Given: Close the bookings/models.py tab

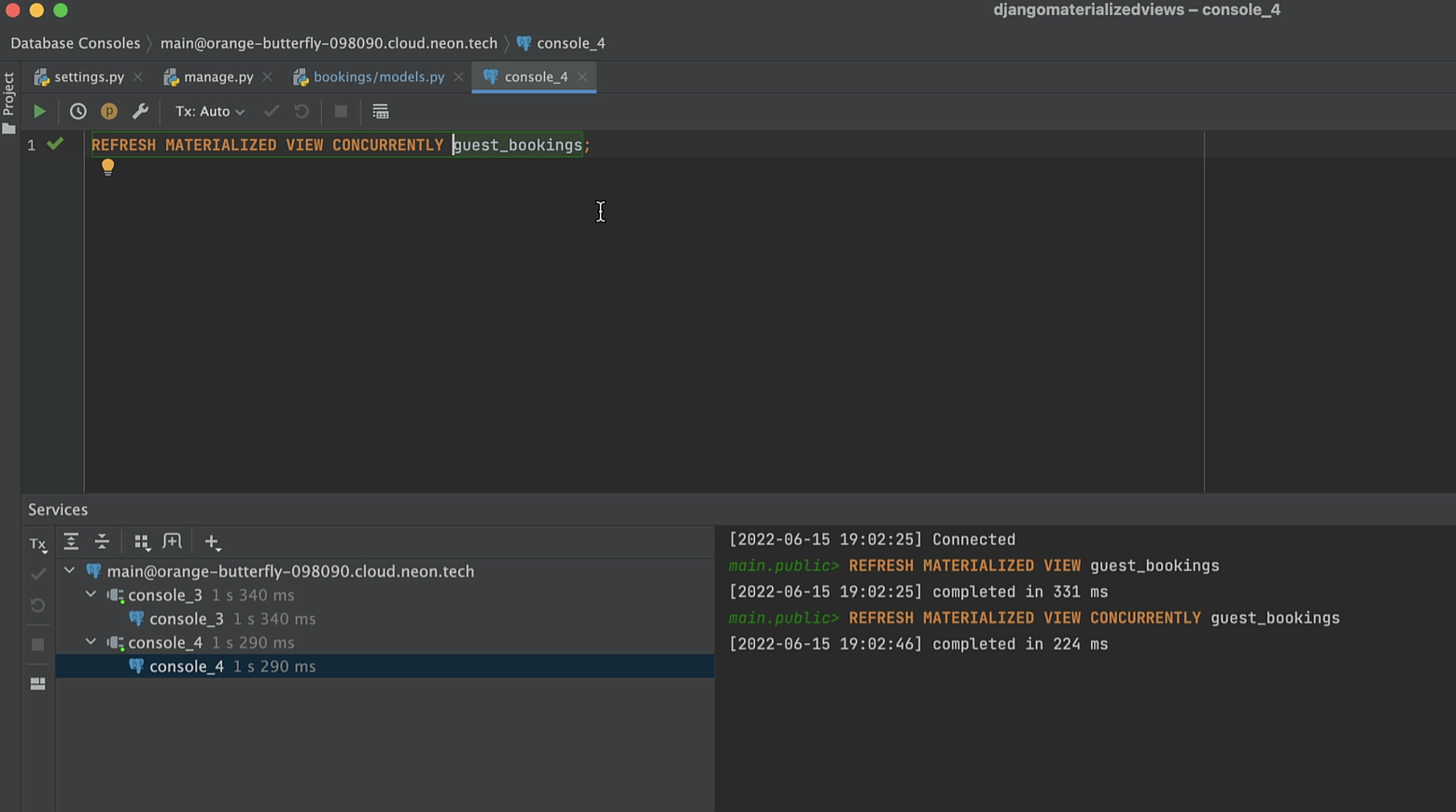Looking at the screenshot, I should point(458,77).
